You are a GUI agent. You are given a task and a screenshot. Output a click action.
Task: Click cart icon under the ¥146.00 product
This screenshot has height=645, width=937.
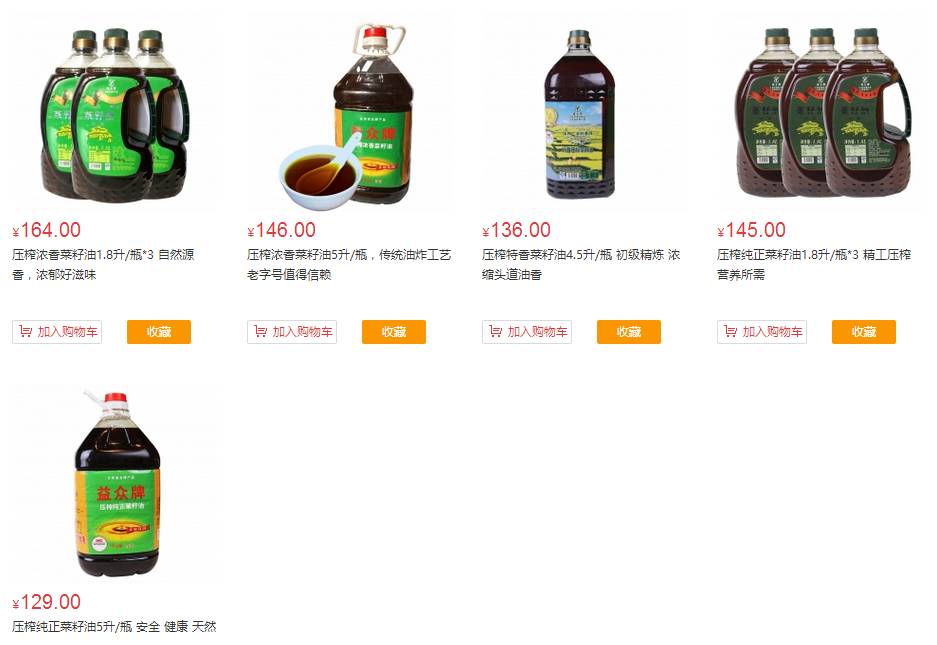[260, 331]
